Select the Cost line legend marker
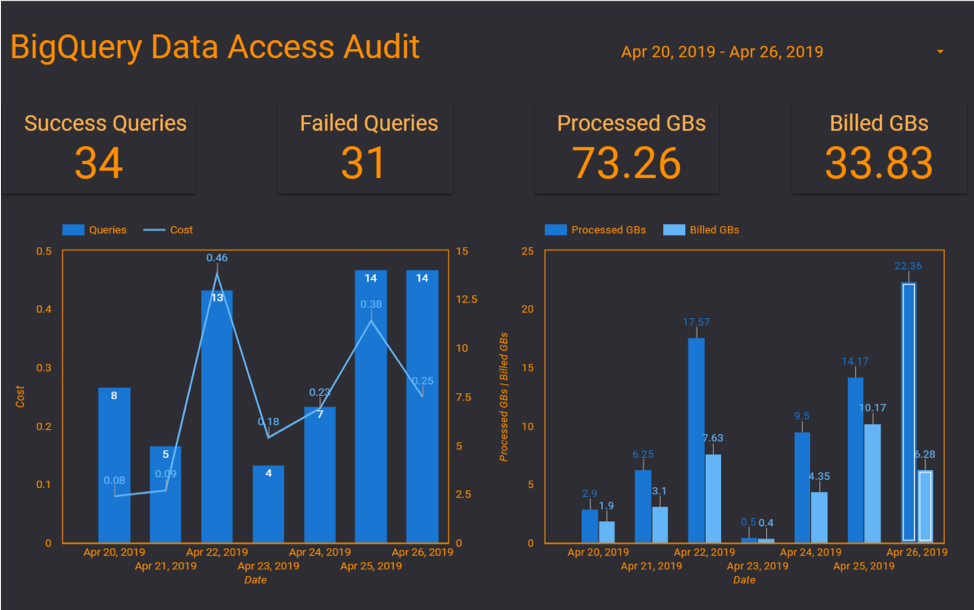The height and width of the screenshot is (610, 974). pyautogui.click(x=155, y=230)
